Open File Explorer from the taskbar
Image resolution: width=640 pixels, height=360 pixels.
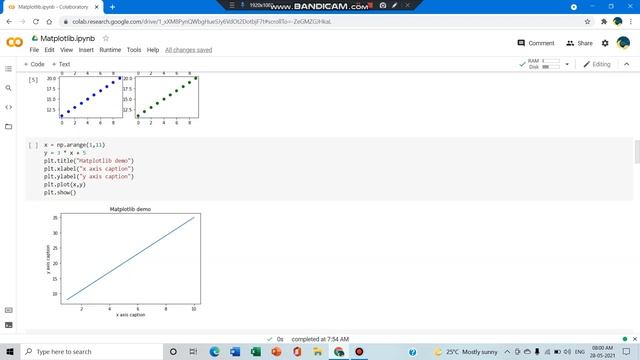[x=318, y=351]
